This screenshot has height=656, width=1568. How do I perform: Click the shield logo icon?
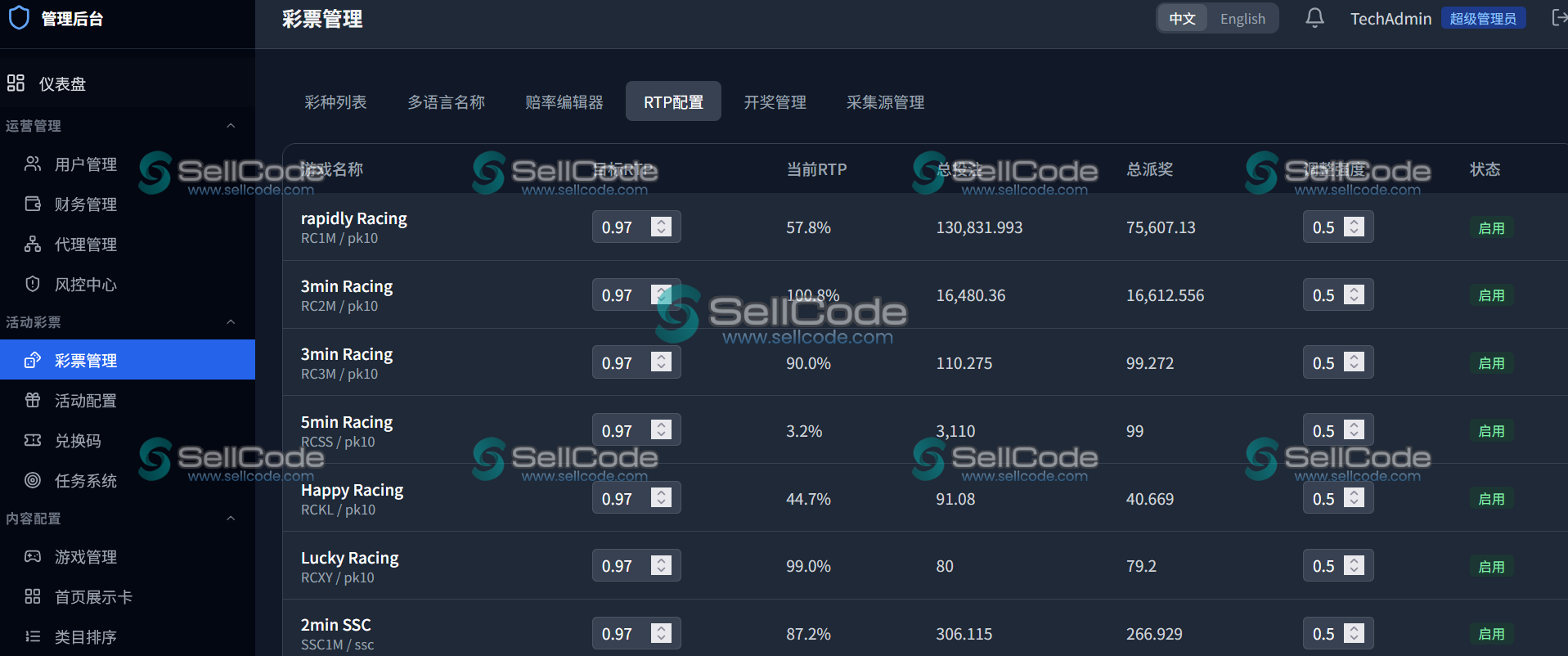[x=19, y=18]
